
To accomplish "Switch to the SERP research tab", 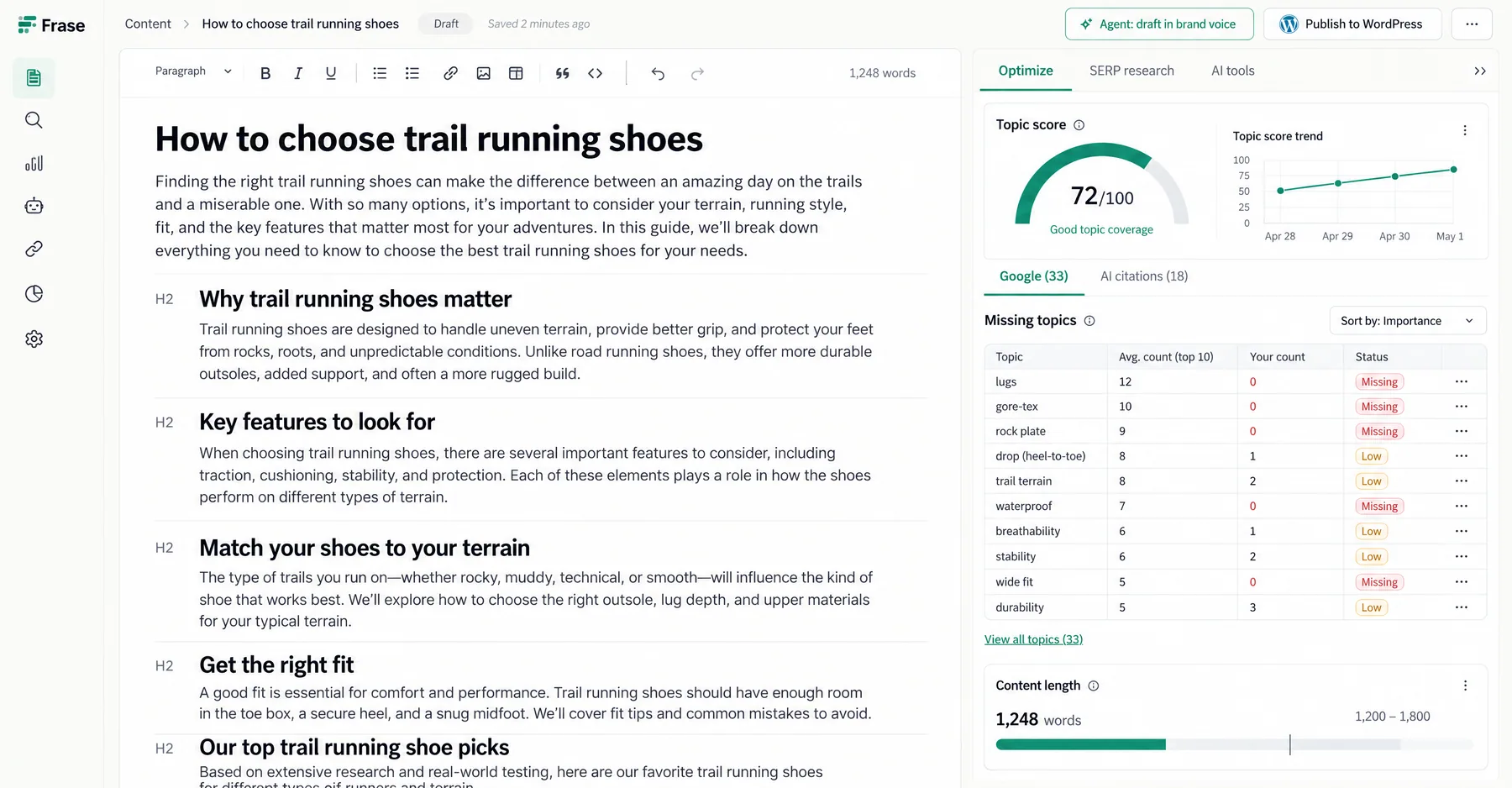I will [1131, 71].
